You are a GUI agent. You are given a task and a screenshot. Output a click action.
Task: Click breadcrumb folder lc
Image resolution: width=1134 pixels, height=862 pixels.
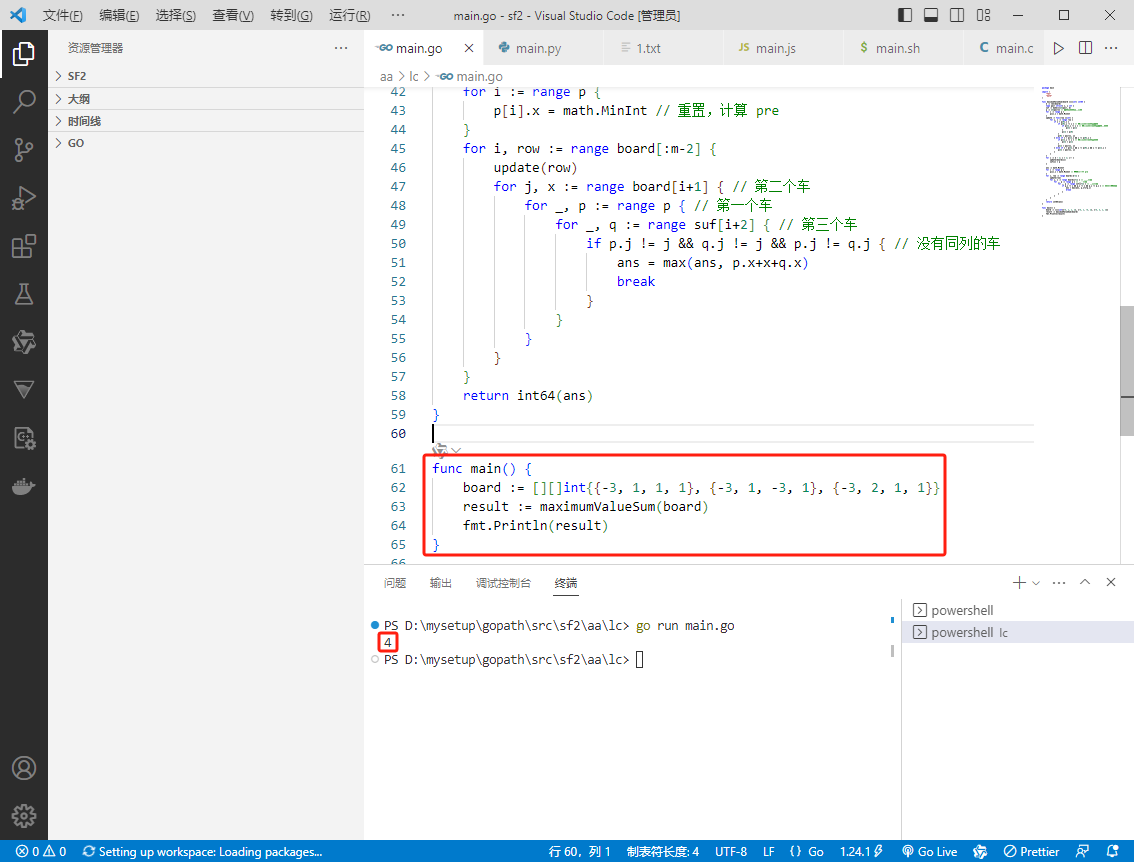(x=414, y=77)
